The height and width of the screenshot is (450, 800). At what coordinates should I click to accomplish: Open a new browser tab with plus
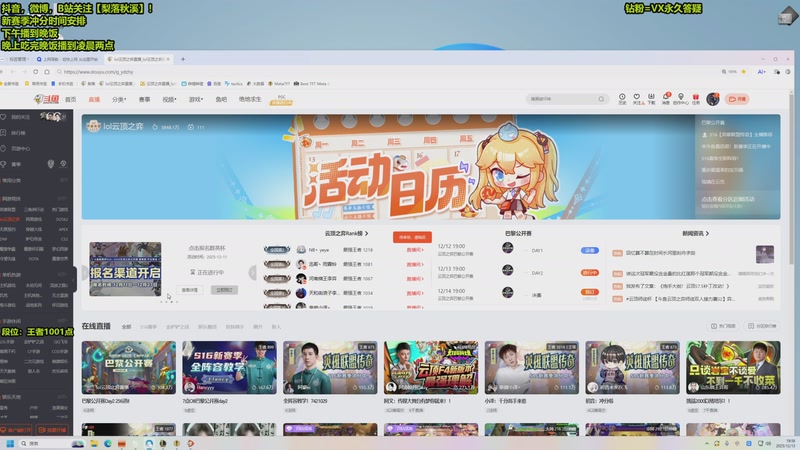pyautogui.click(x=183, y=59)
